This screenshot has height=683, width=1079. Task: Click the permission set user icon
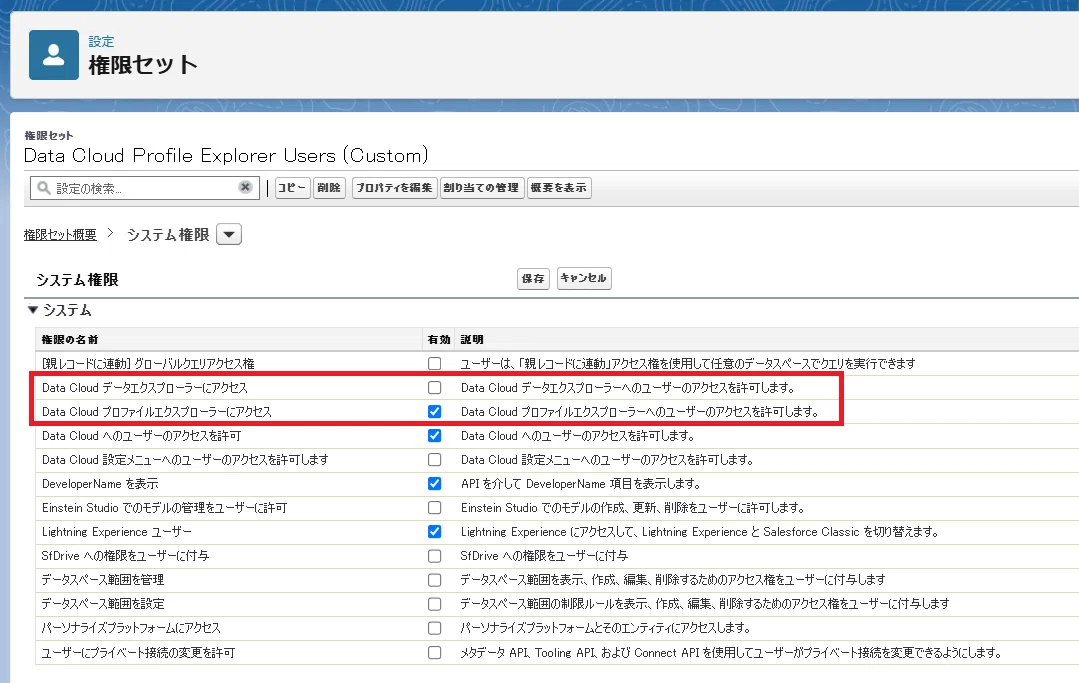(54, 55)
